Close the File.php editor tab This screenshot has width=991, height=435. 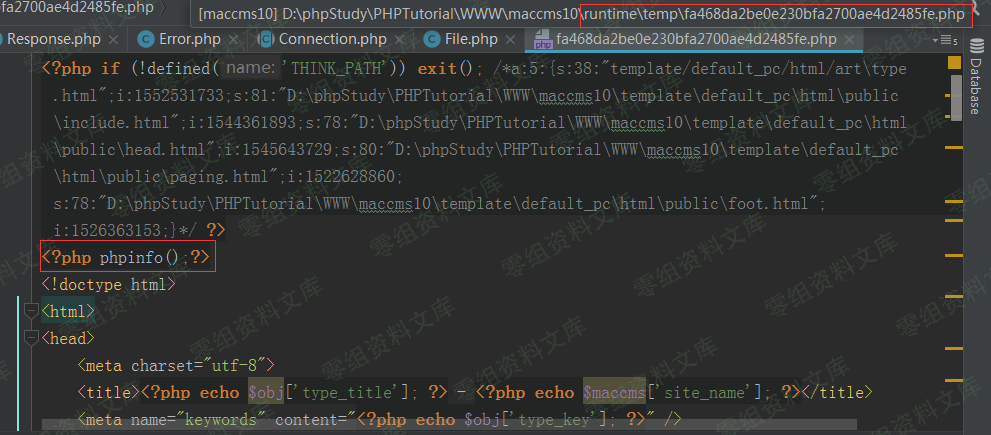click(510, 40)
